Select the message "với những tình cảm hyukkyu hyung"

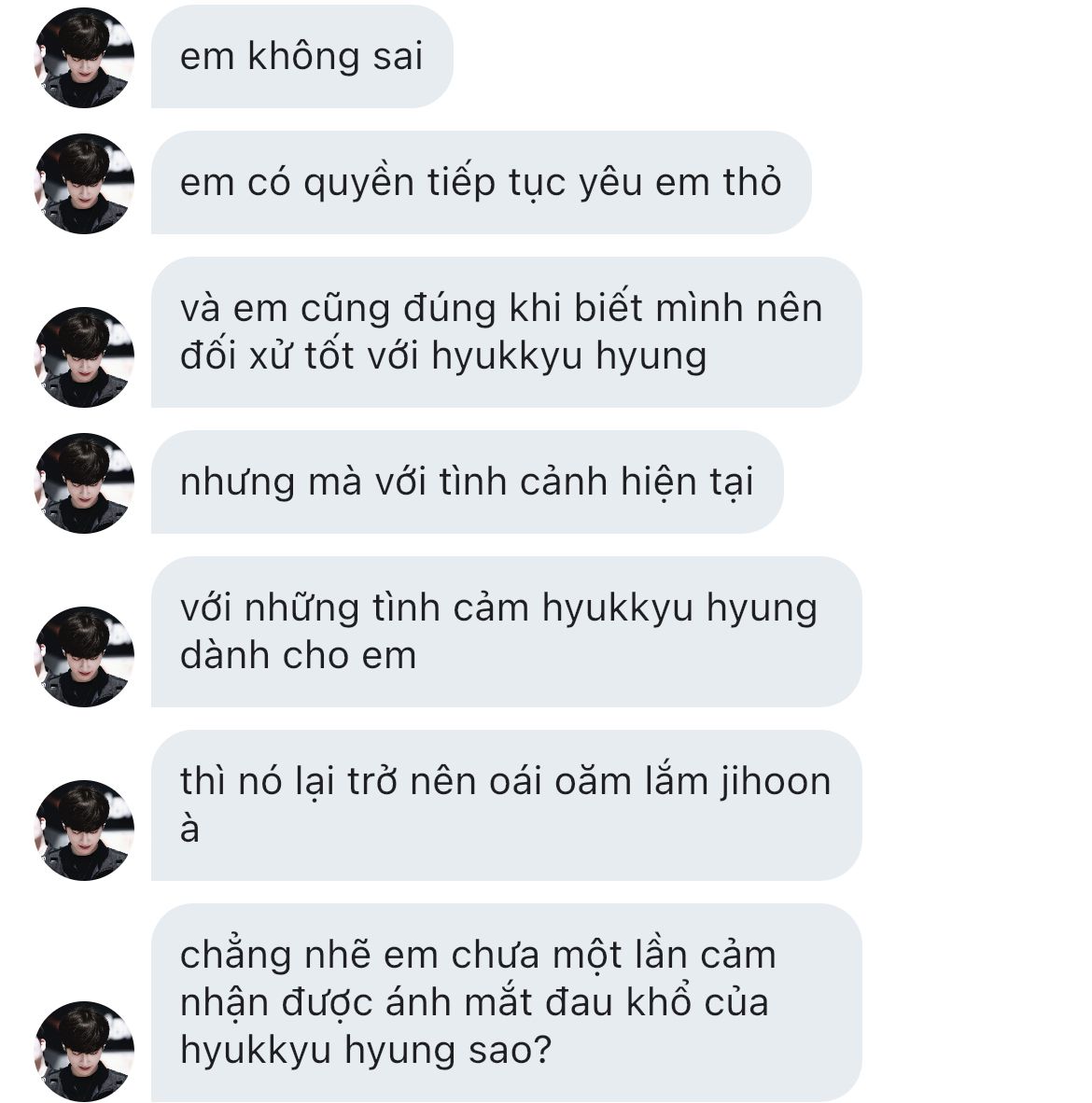pos(507,633)
